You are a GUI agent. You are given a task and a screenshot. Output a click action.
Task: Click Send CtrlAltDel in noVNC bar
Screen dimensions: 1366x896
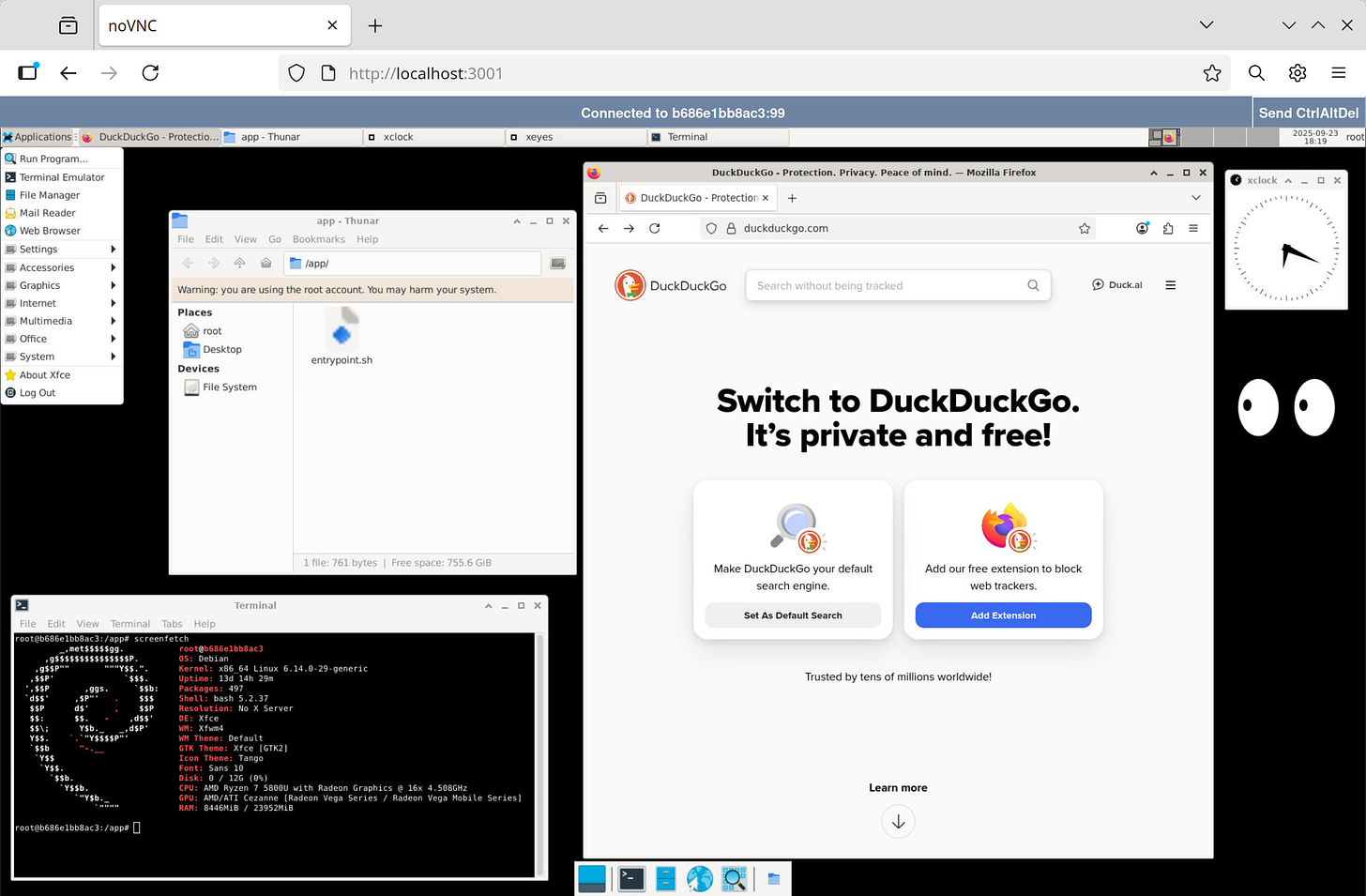1309,113
